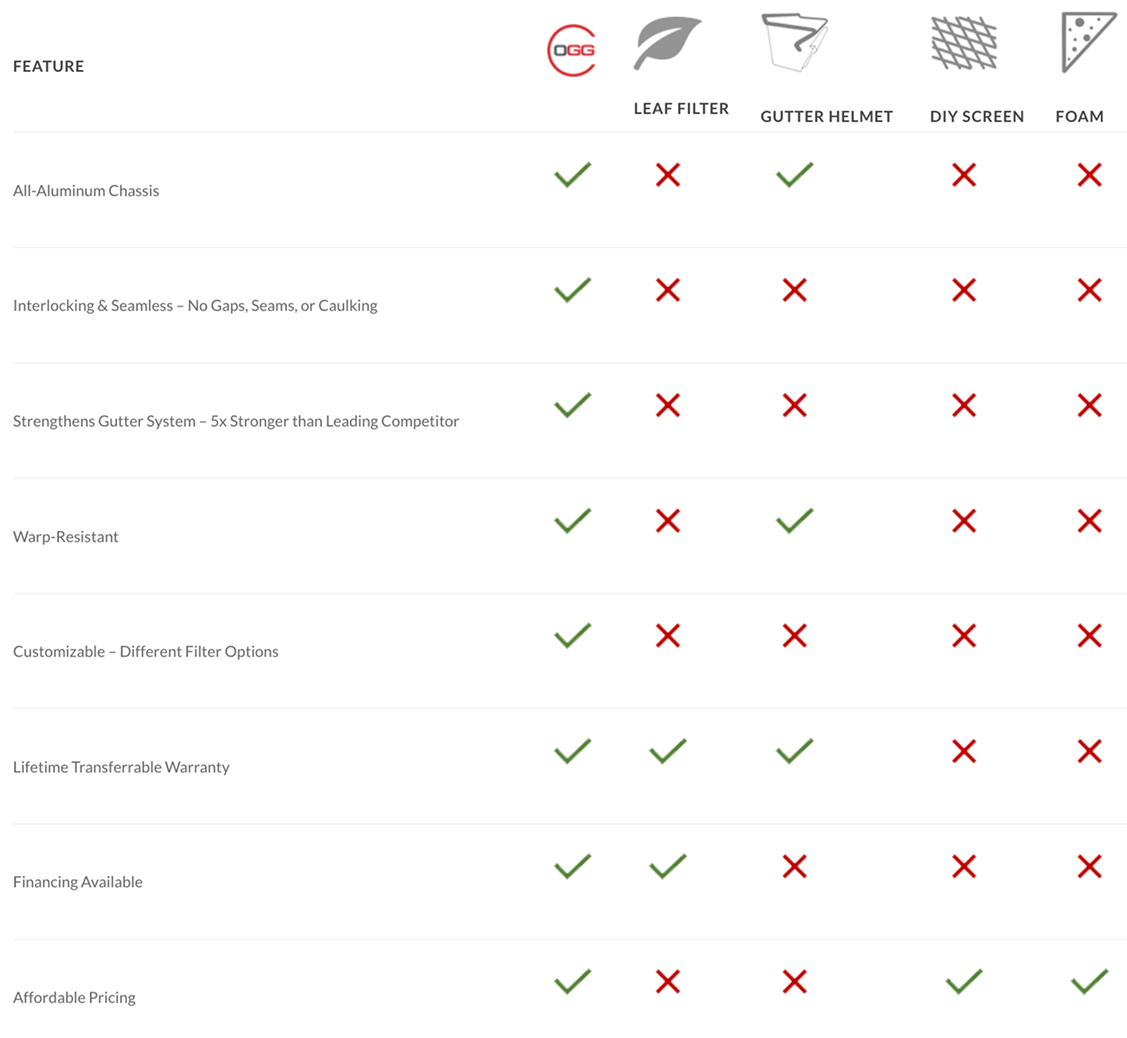Select the FOAM column heading
Screen dimensions: 1127x1038
(1079, 116)
